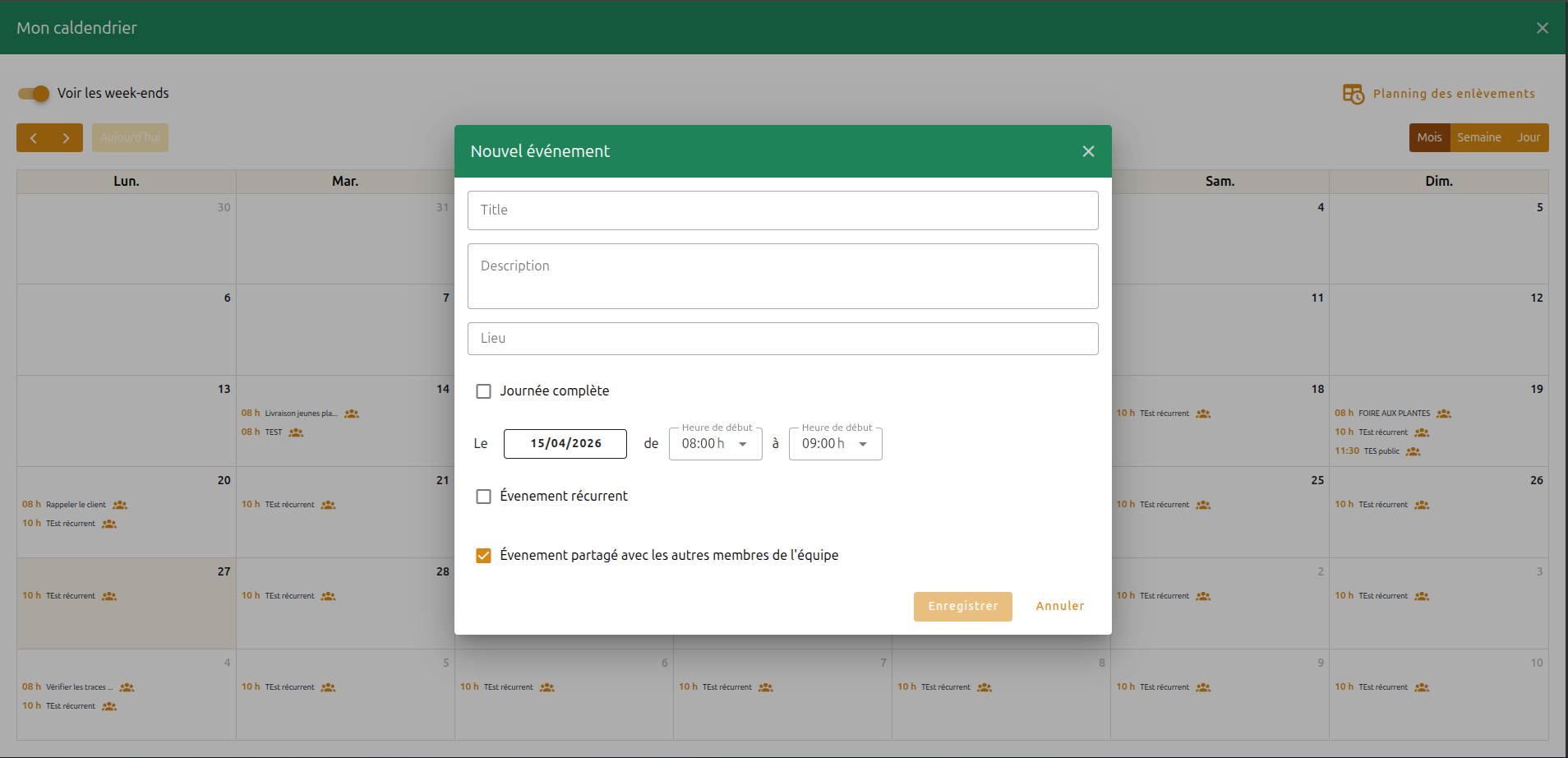The width and height of the screenshot is (1568, 758).
Task: Open TEst récurrent event on Saturday 25
Action: [x=1164, y=505]
